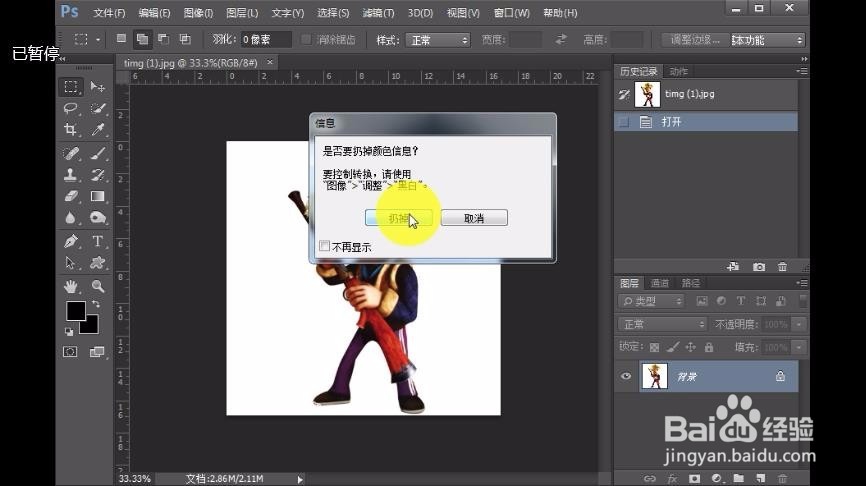Viewport: 866px width, 486px height.
Task: Open the 滤镜(T) menu
Action: (x=378, y=13)
